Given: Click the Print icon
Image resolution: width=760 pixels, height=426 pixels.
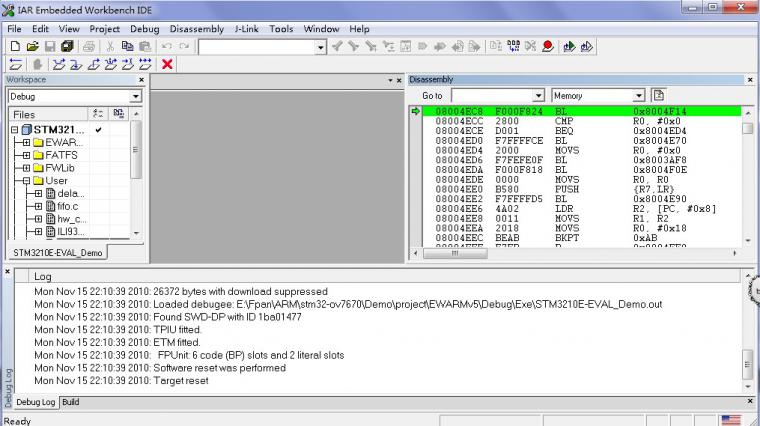Looking at the screenshot, I should click(88, 47).
